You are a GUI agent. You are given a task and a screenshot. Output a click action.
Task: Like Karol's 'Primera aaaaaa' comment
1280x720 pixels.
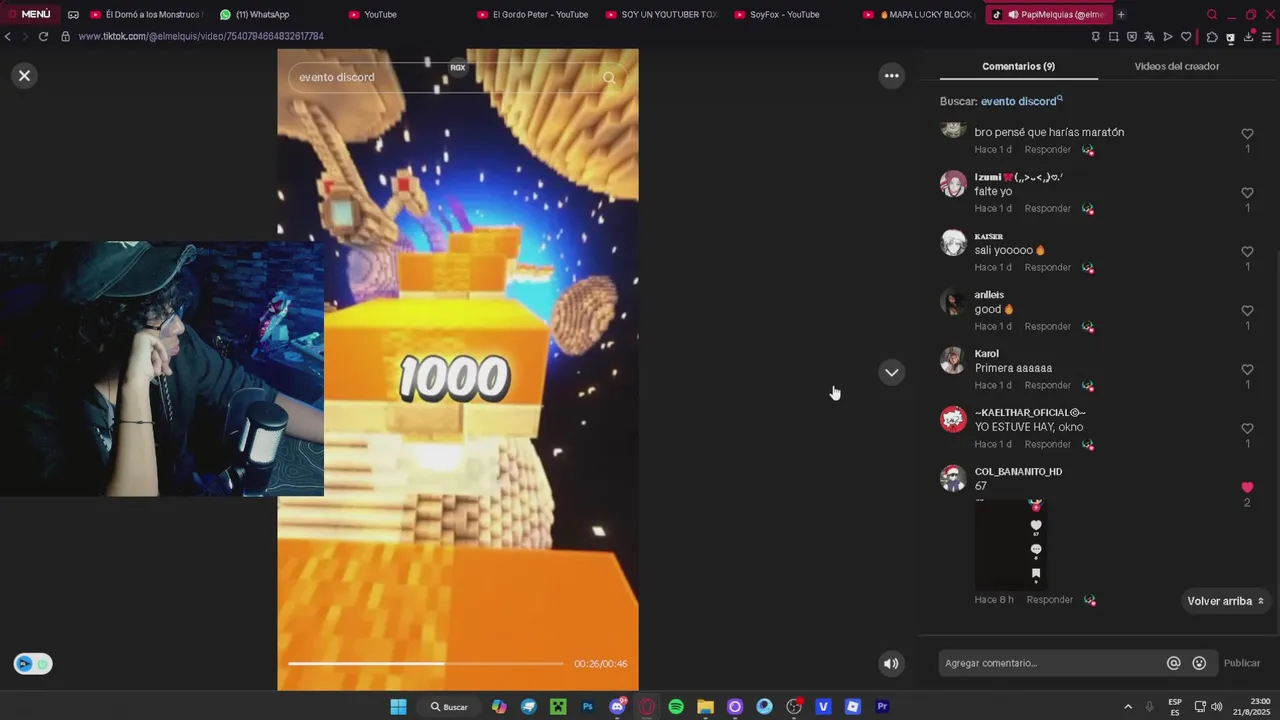click(1247, 370)
